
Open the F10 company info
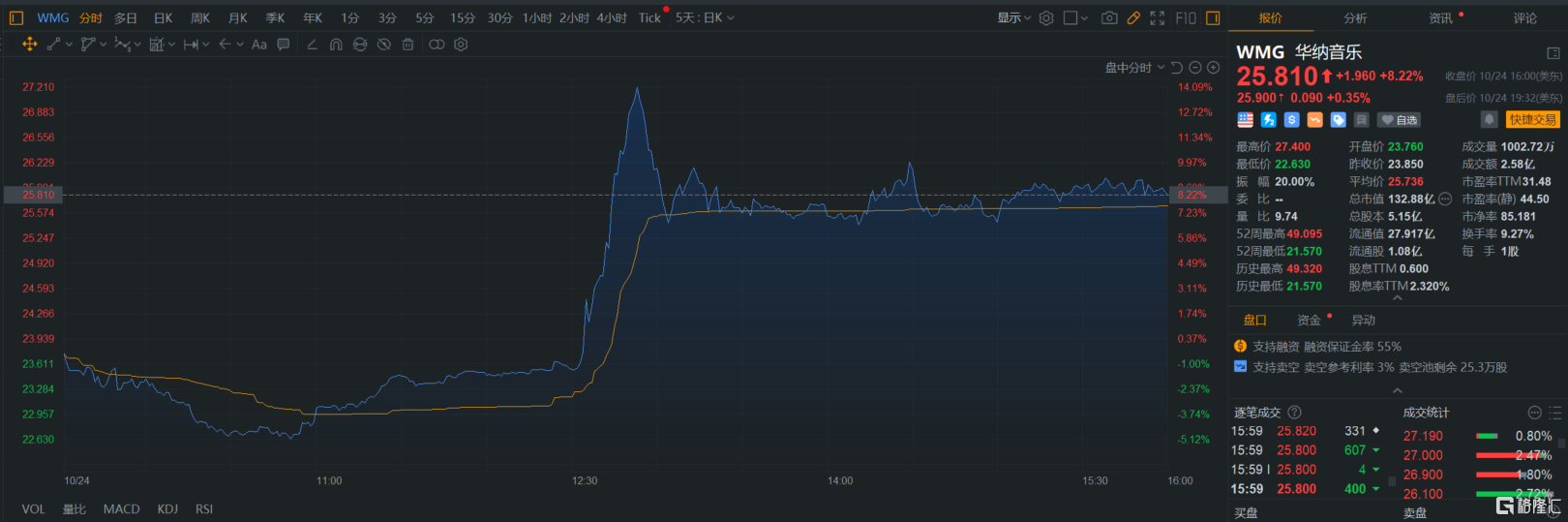(1186, 17)
